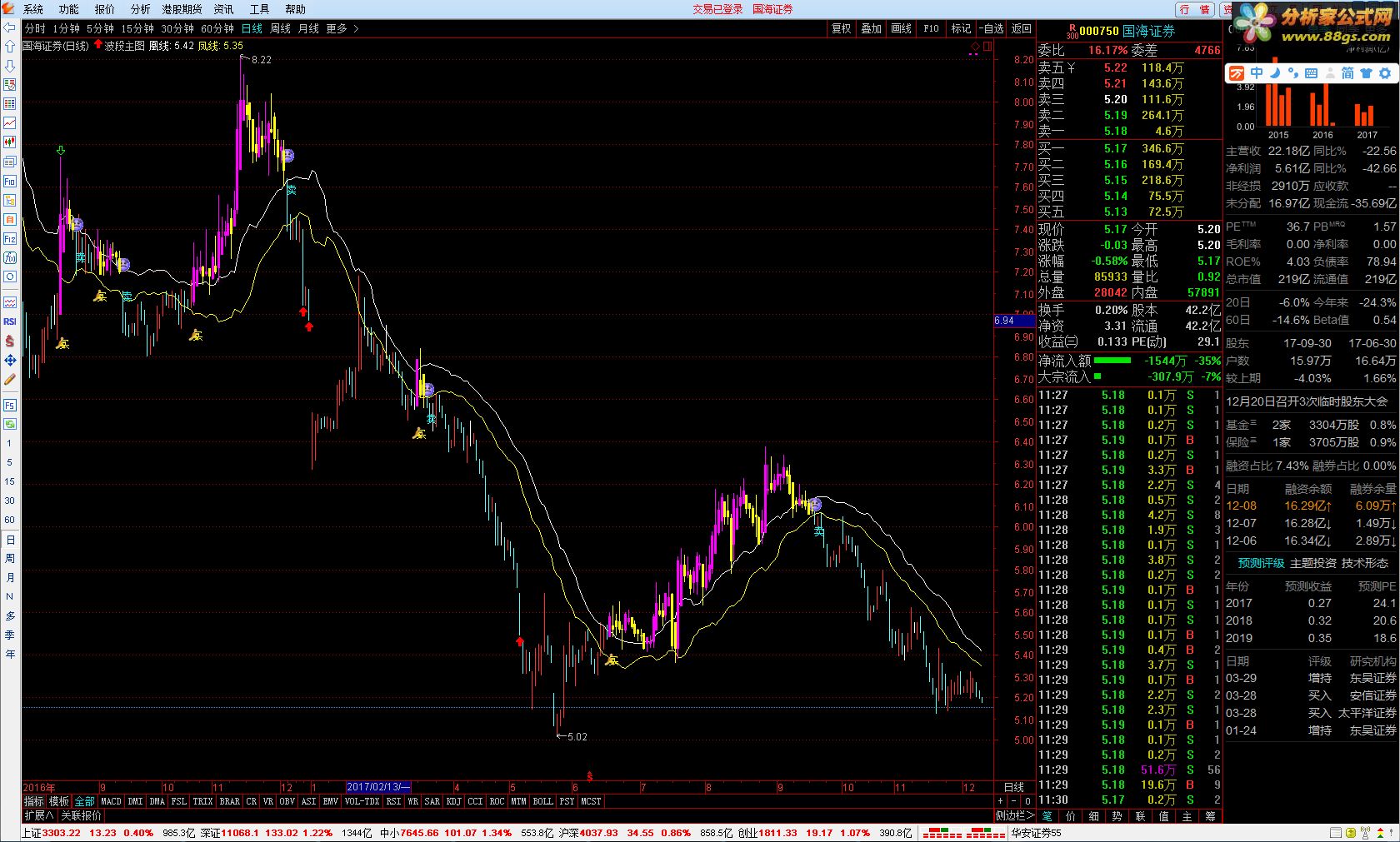Click the F5 chart switch sidebar icon

[9, 406]
